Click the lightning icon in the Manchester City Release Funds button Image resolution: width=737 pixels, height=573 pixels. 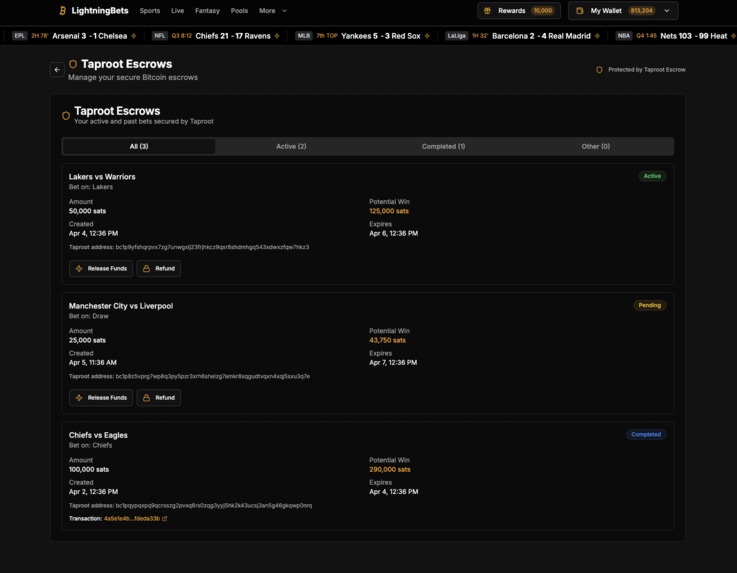pos(79,398)
